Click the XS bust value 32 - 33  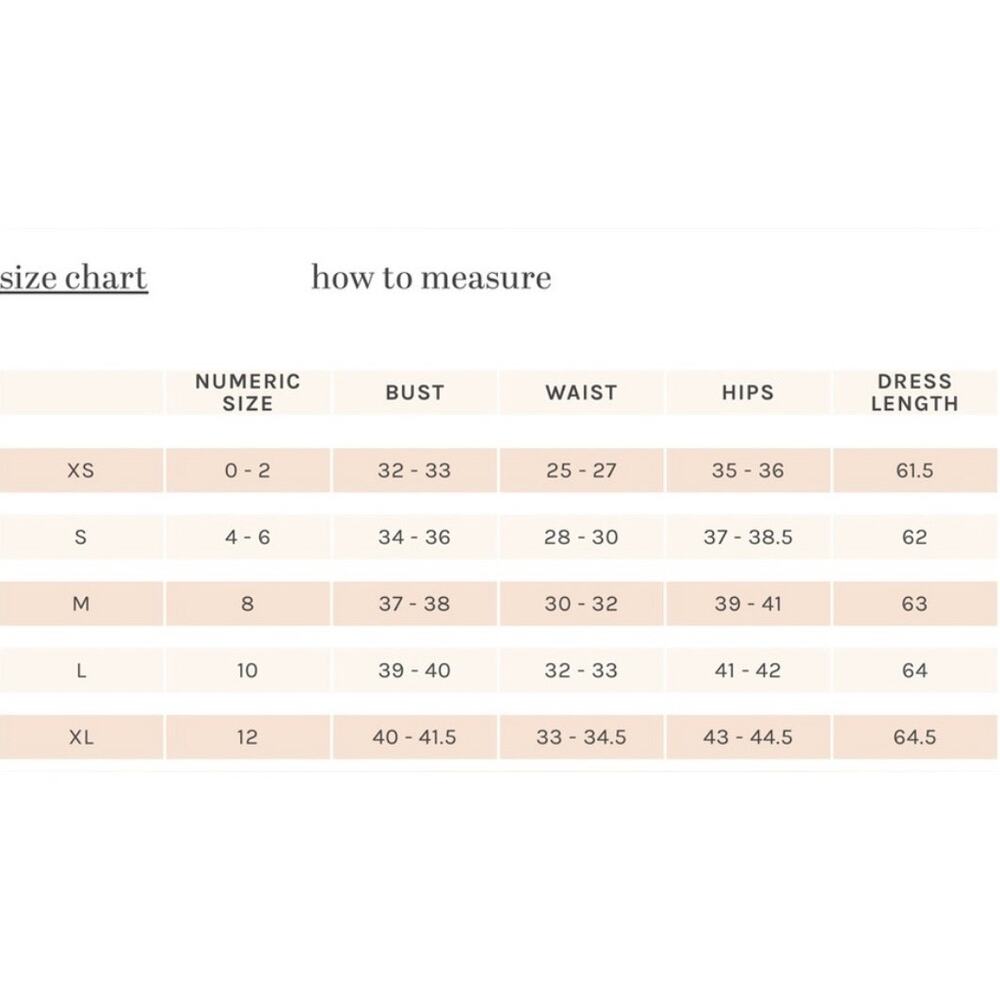pos(415,471)
